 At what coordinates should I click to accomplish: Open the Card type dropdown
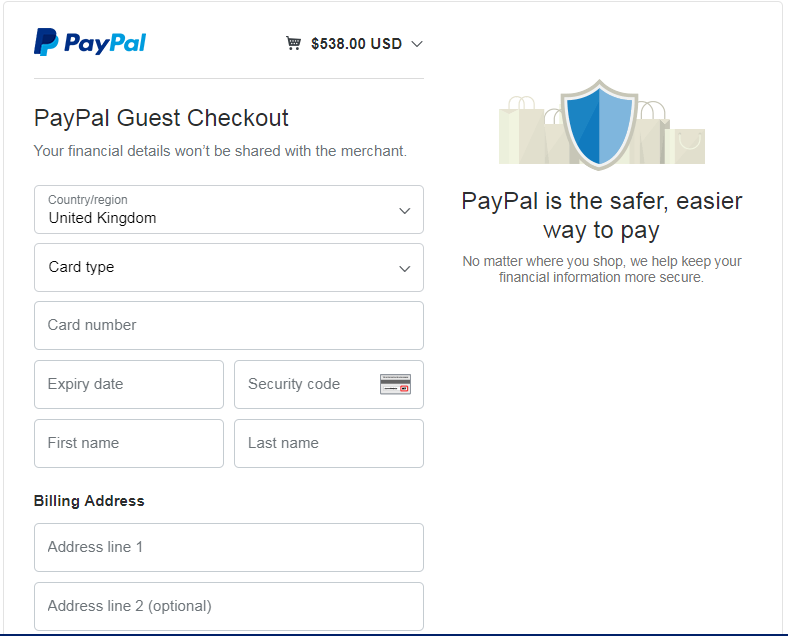point(229,267)
